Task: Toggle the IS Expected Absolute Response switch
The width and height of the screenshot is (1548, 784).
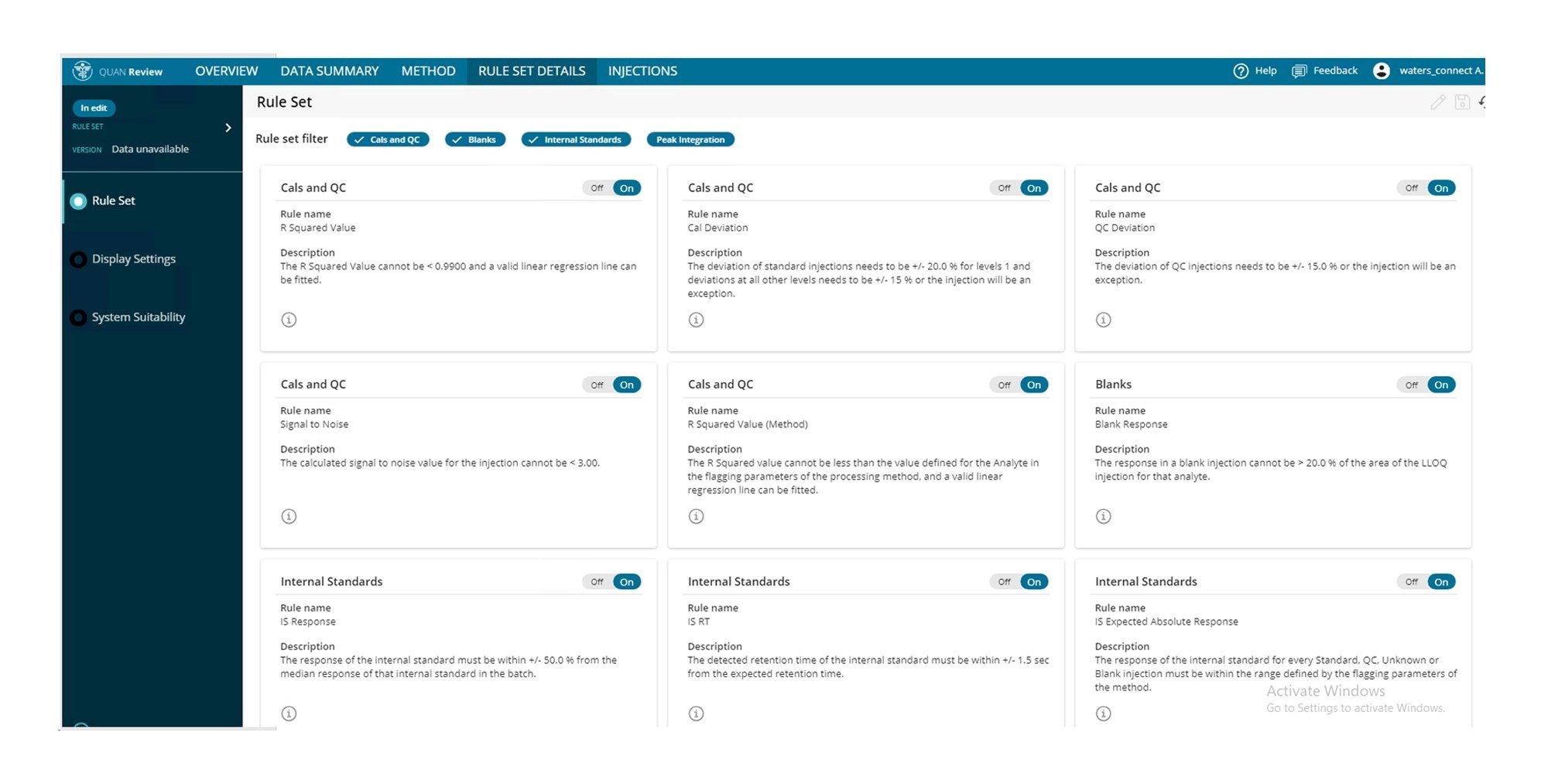Action: pos(1426,582)
